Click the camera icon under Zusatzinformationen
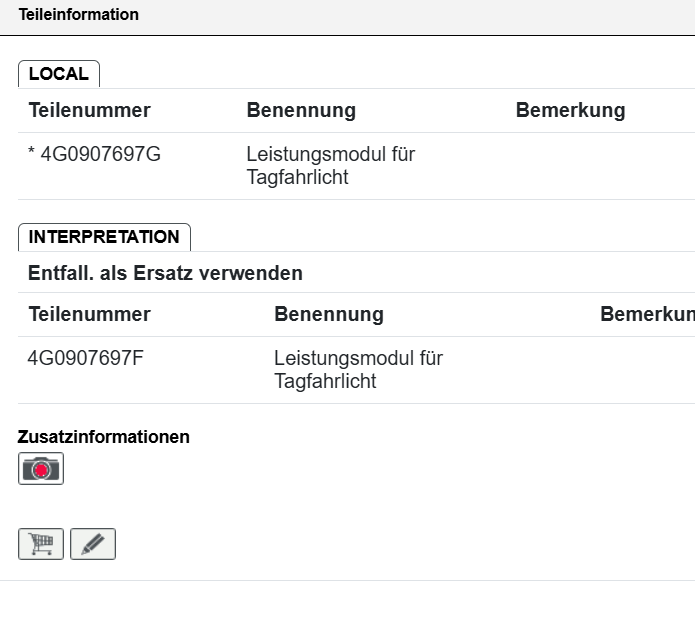The width and height of the screenshot is (695, 636). pos(41,468)
